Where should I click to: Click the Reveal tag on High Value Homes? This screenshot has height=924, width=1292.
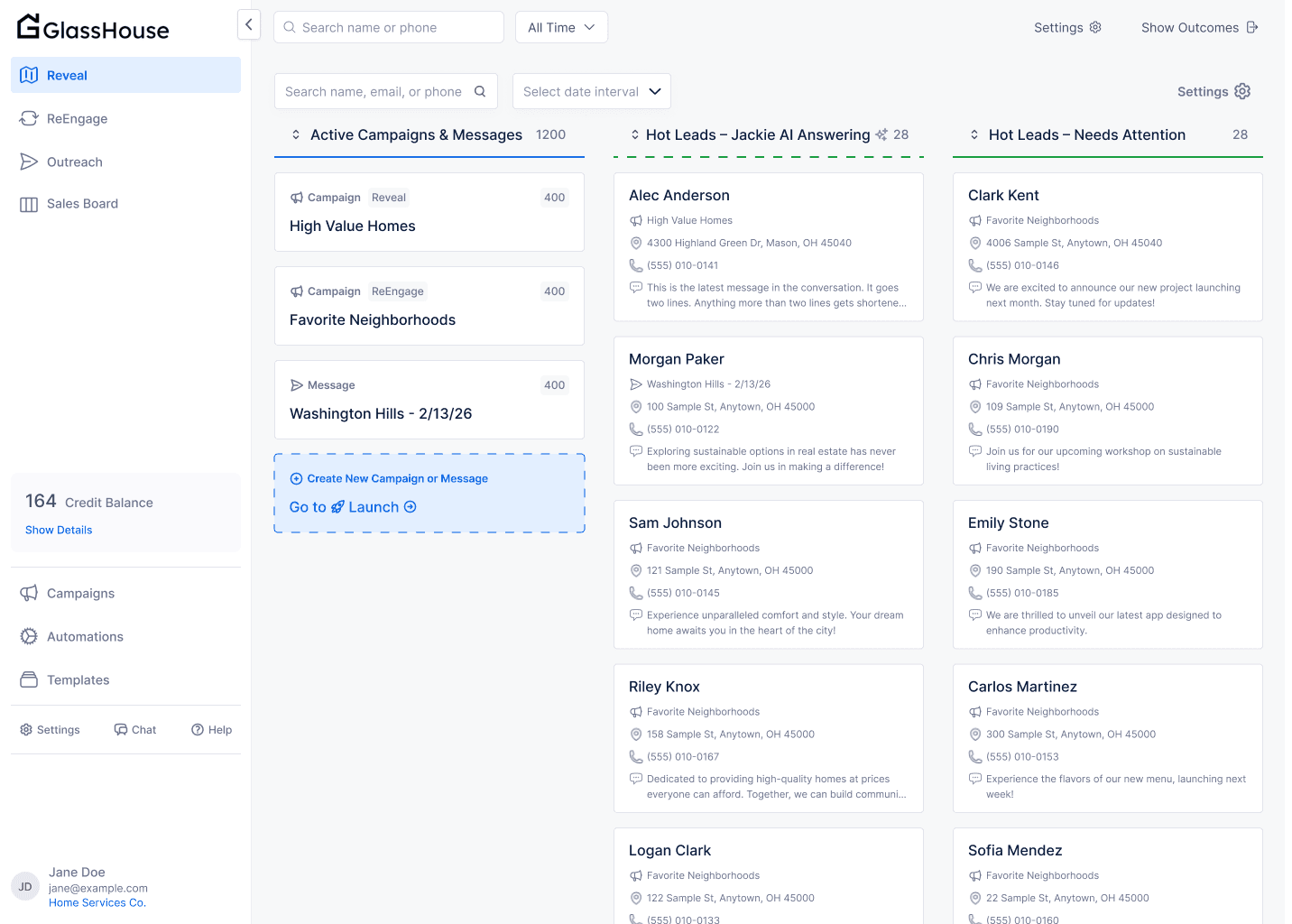click(389, 198)
